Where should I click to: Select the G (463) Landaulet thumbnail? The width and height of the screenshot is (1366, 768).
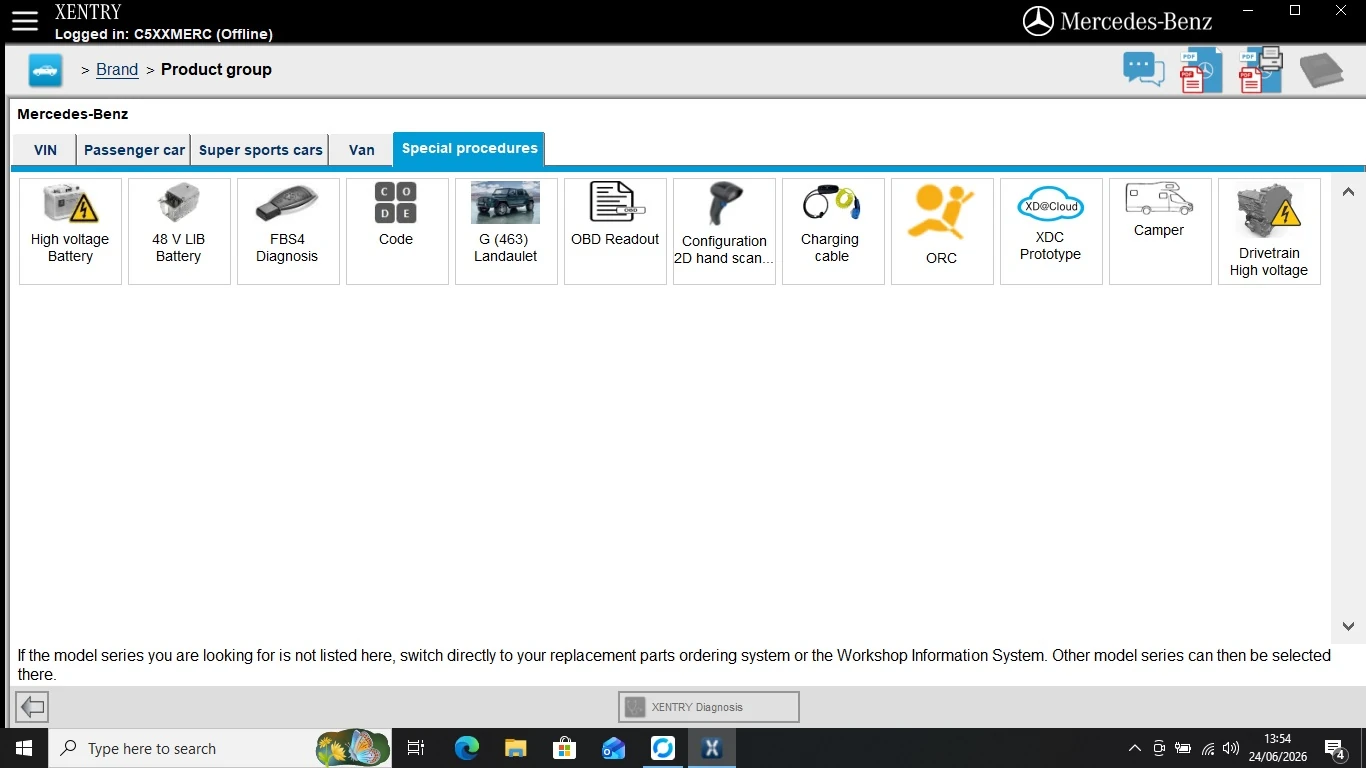(506, 231)
